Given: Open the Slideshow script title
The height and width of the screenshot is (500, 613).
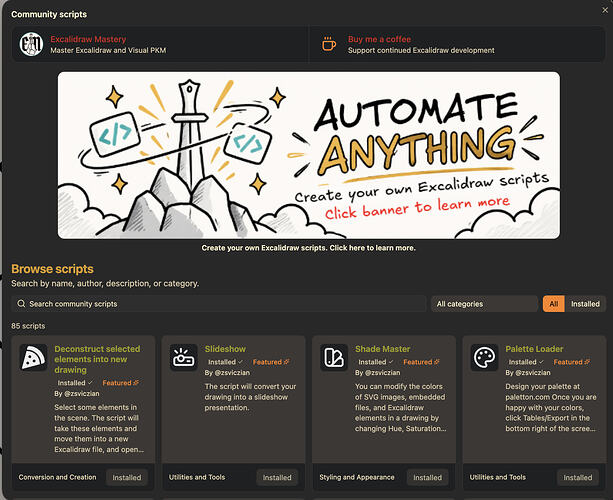Looking at the screenshot, I should (x=225, y=349).
